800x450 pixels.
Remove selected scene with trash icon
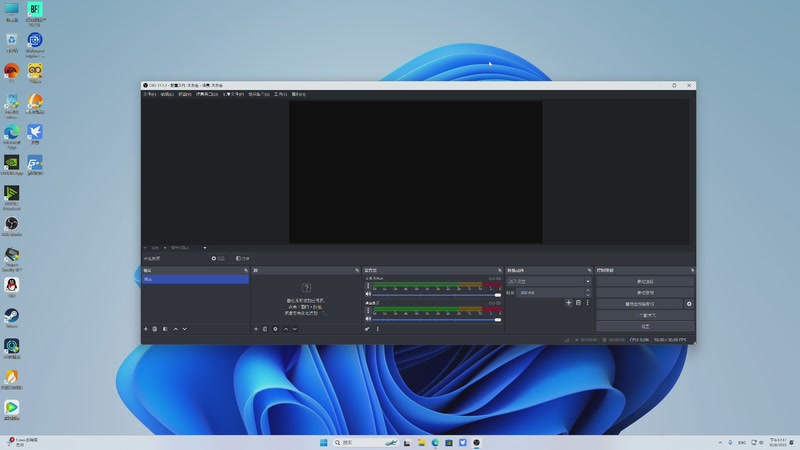[x=155, y=329]
